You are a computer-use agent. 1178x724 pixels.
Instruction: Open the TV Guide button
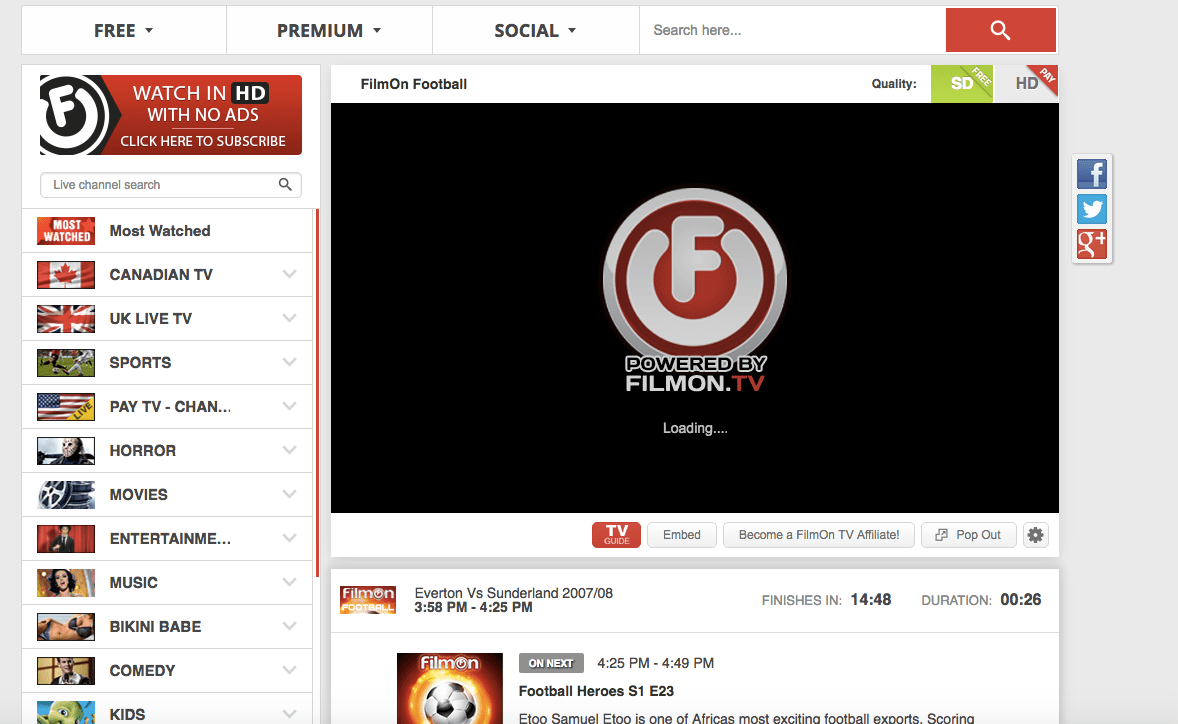[616, 535]
